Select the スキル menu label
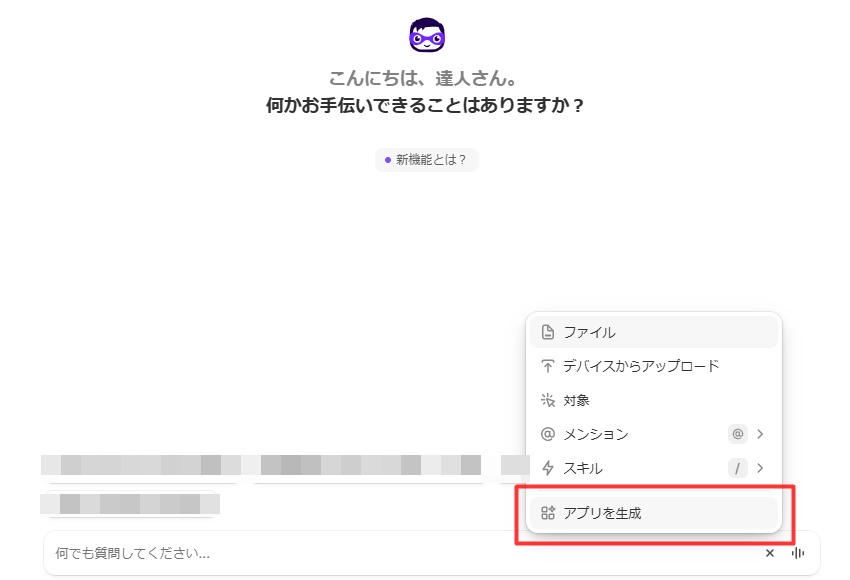Image resolution: width=850 pixels, height=580 pixels. (x=583, y=468)
